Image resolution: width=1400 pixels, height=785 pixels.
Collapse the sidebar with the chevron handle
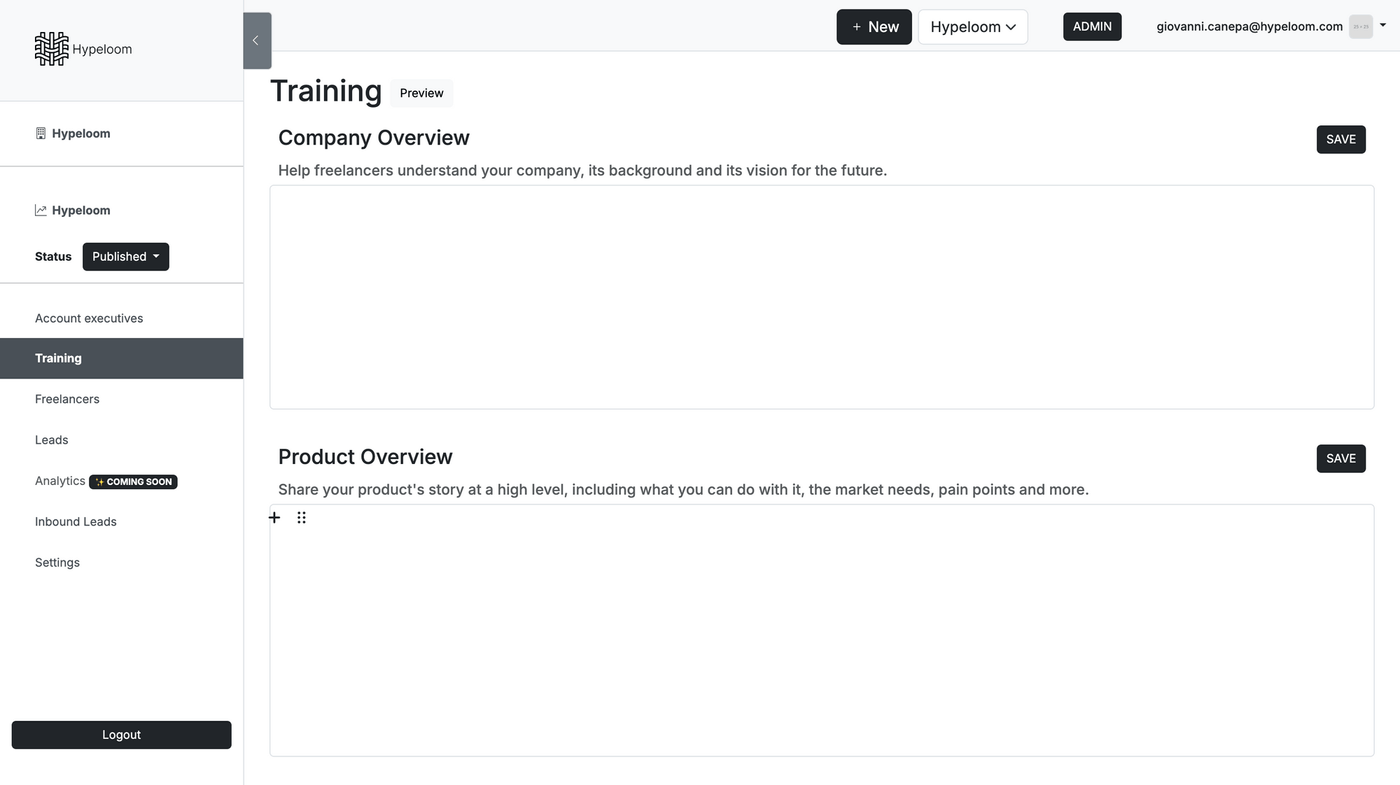pyautogui.click(x=257, y=40)
